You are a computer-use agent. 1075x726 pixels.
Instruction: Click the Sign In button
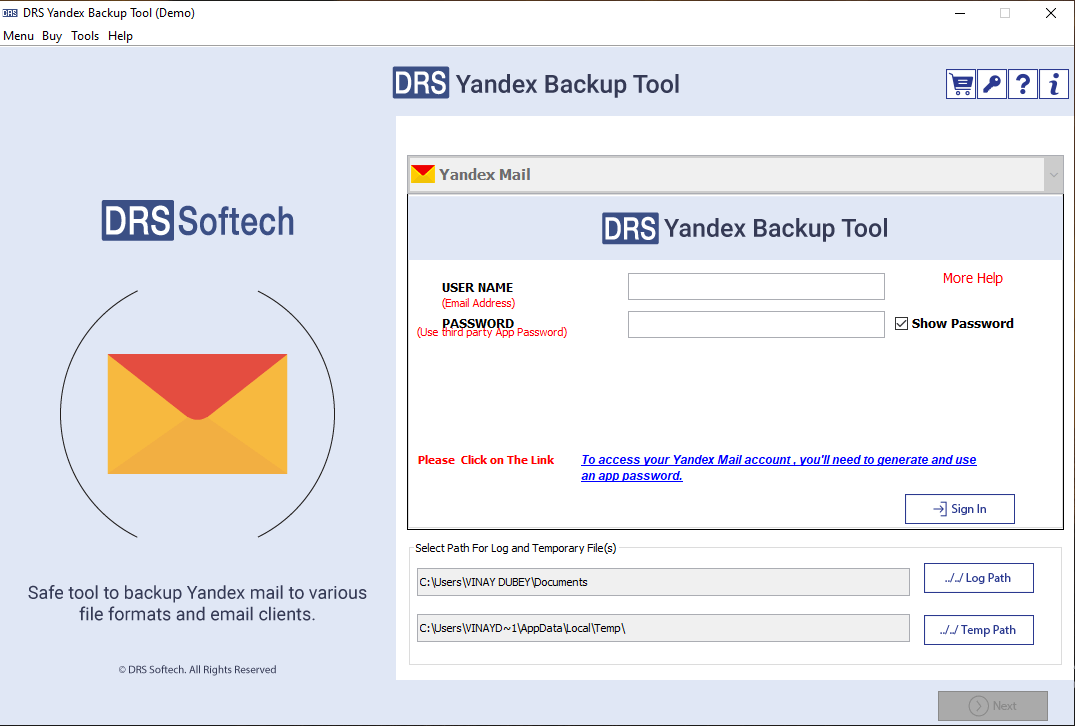click(959, 508)
